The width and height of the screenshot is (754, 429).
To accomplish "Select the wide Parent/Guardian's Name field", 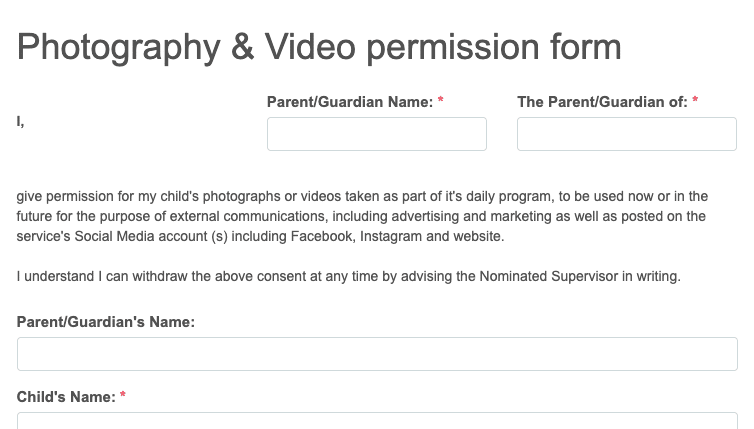I will pos(377,354).
